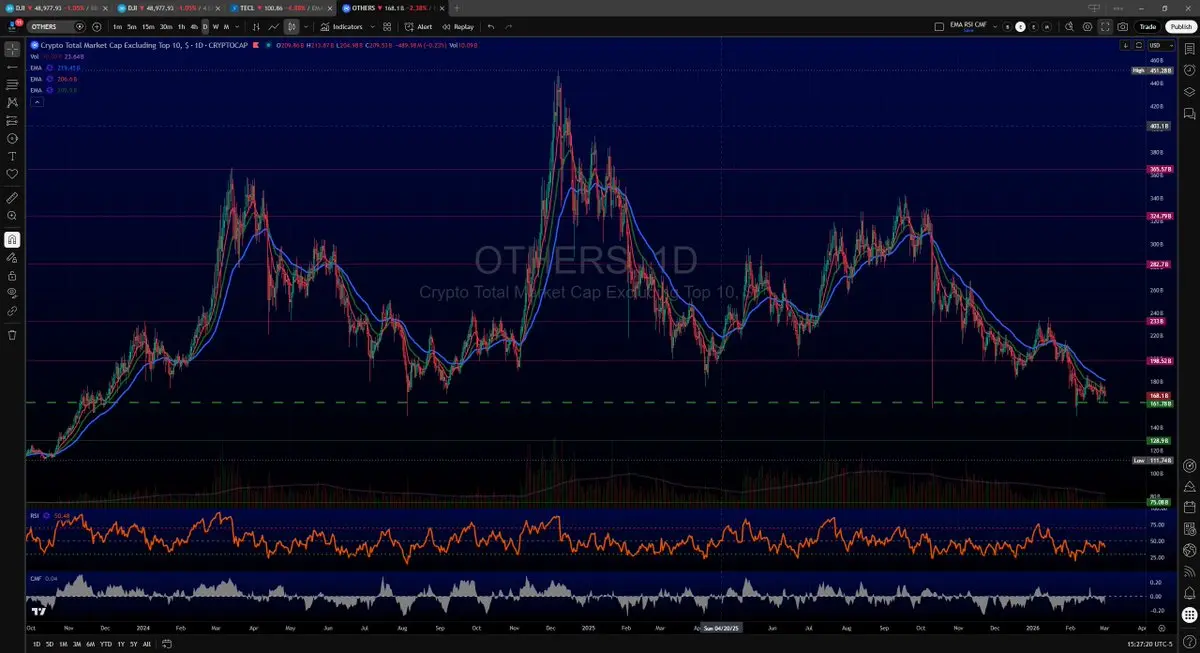The width and height of the screenshot is (1200, 653).
Task: Set date range to YTD
Action: 106,645
